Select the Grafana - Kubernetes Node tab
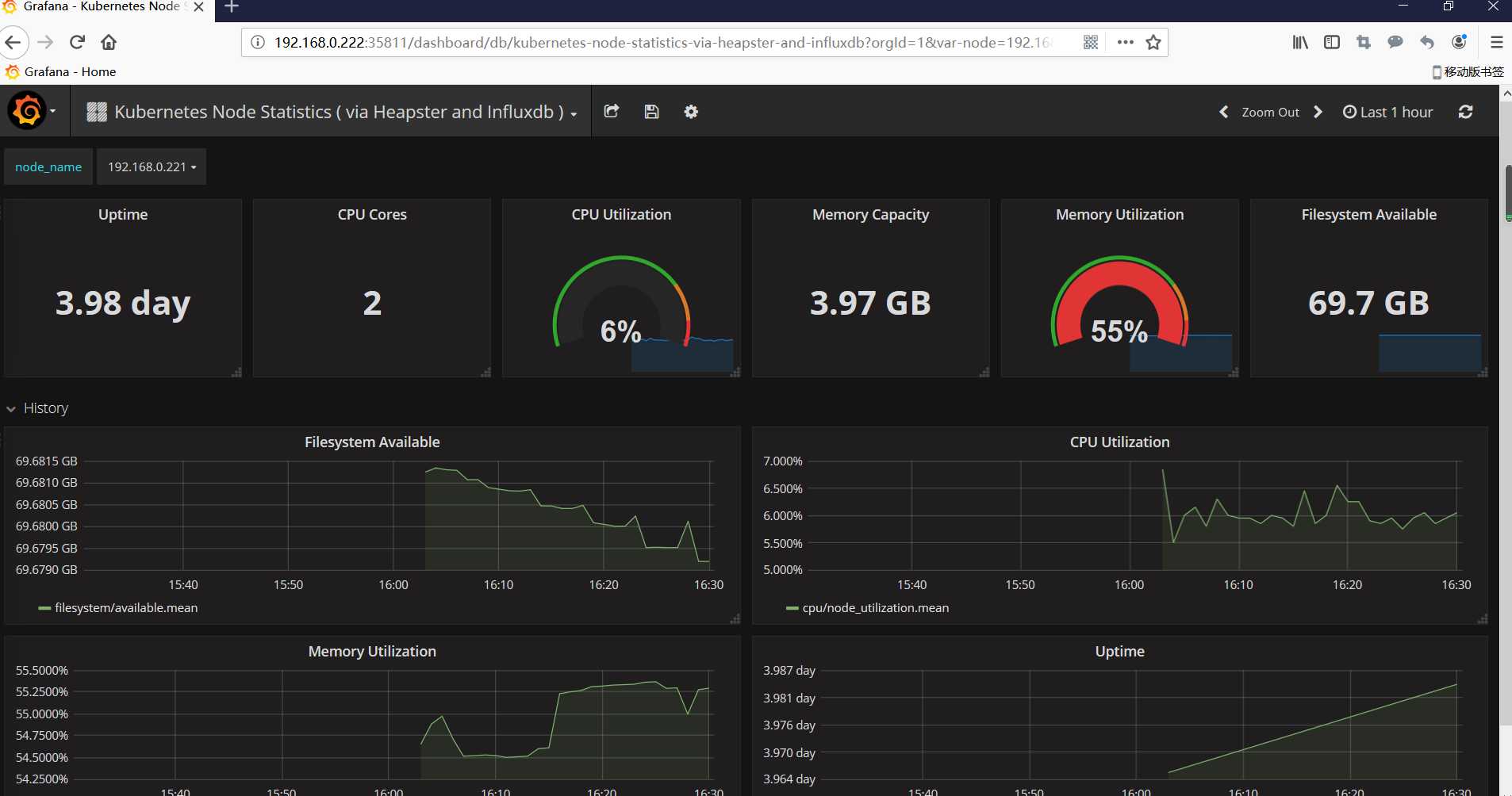The height and width of the screenshot is (796, 1512). coord(102,6)
